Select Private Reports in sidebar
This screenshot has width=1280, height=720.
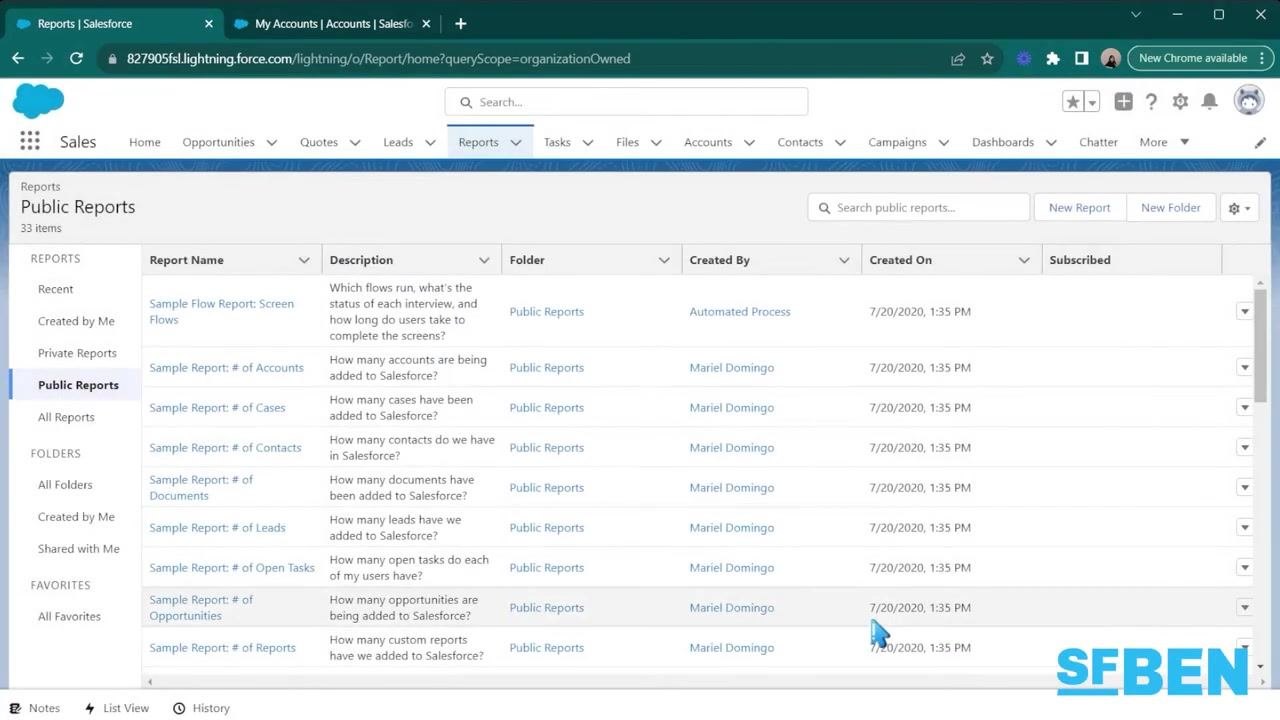(x=77, y=353)
